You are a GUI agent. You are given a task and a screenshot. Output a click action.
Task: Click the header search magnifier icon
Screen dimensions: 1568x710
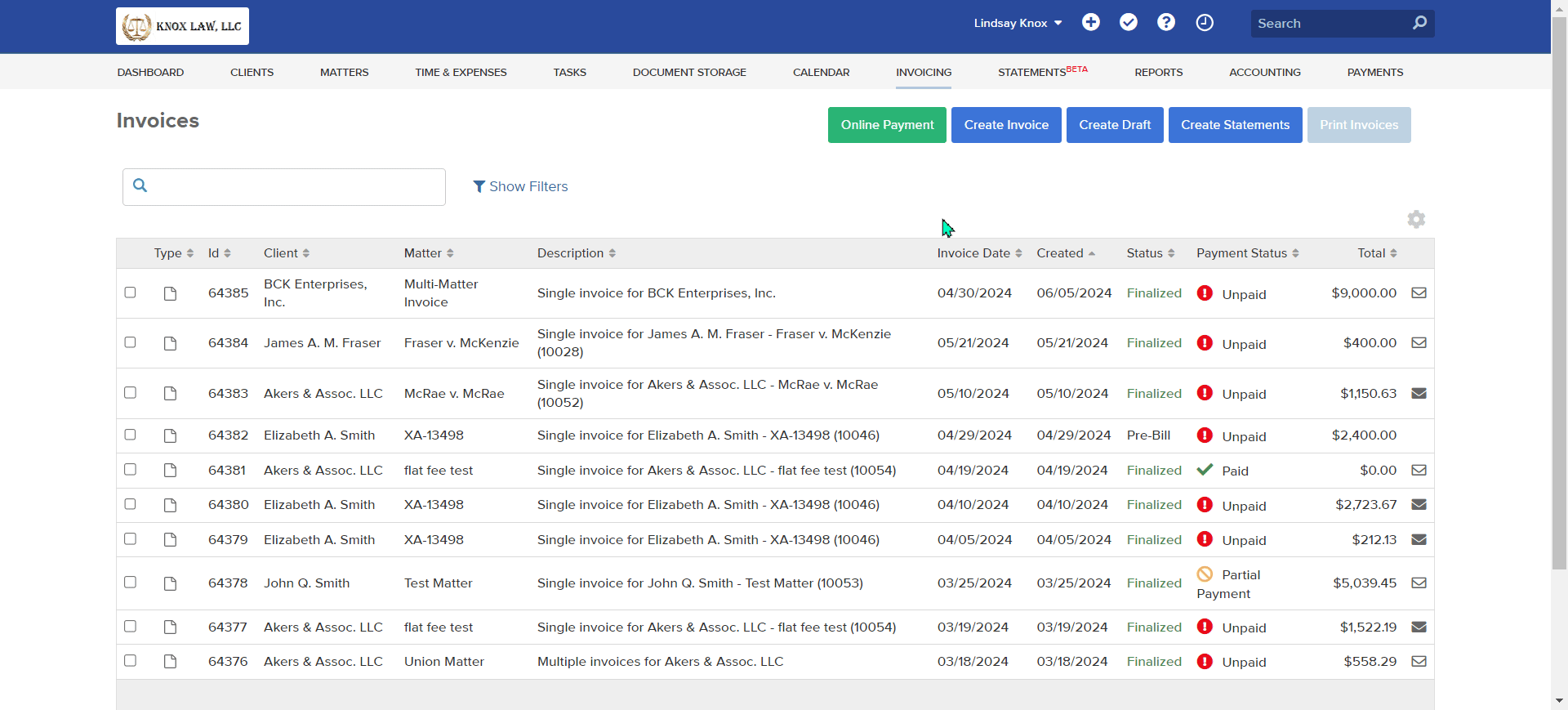(x=1420, y=23)
